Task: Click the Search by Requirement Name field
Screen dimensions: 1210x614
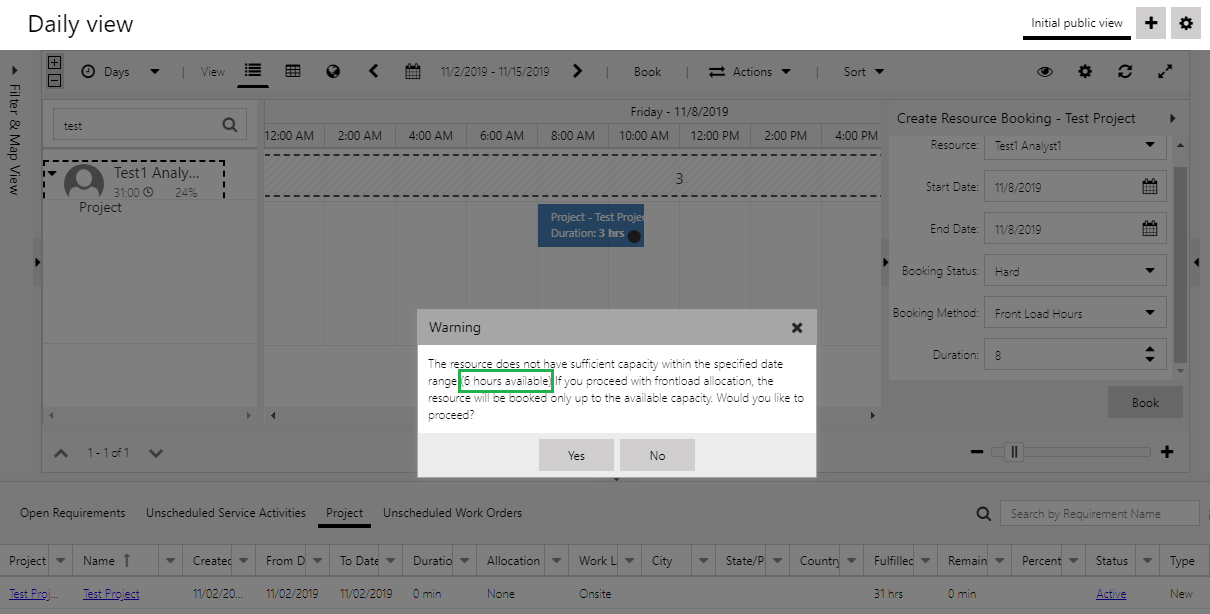Action: coord(1098,513)
